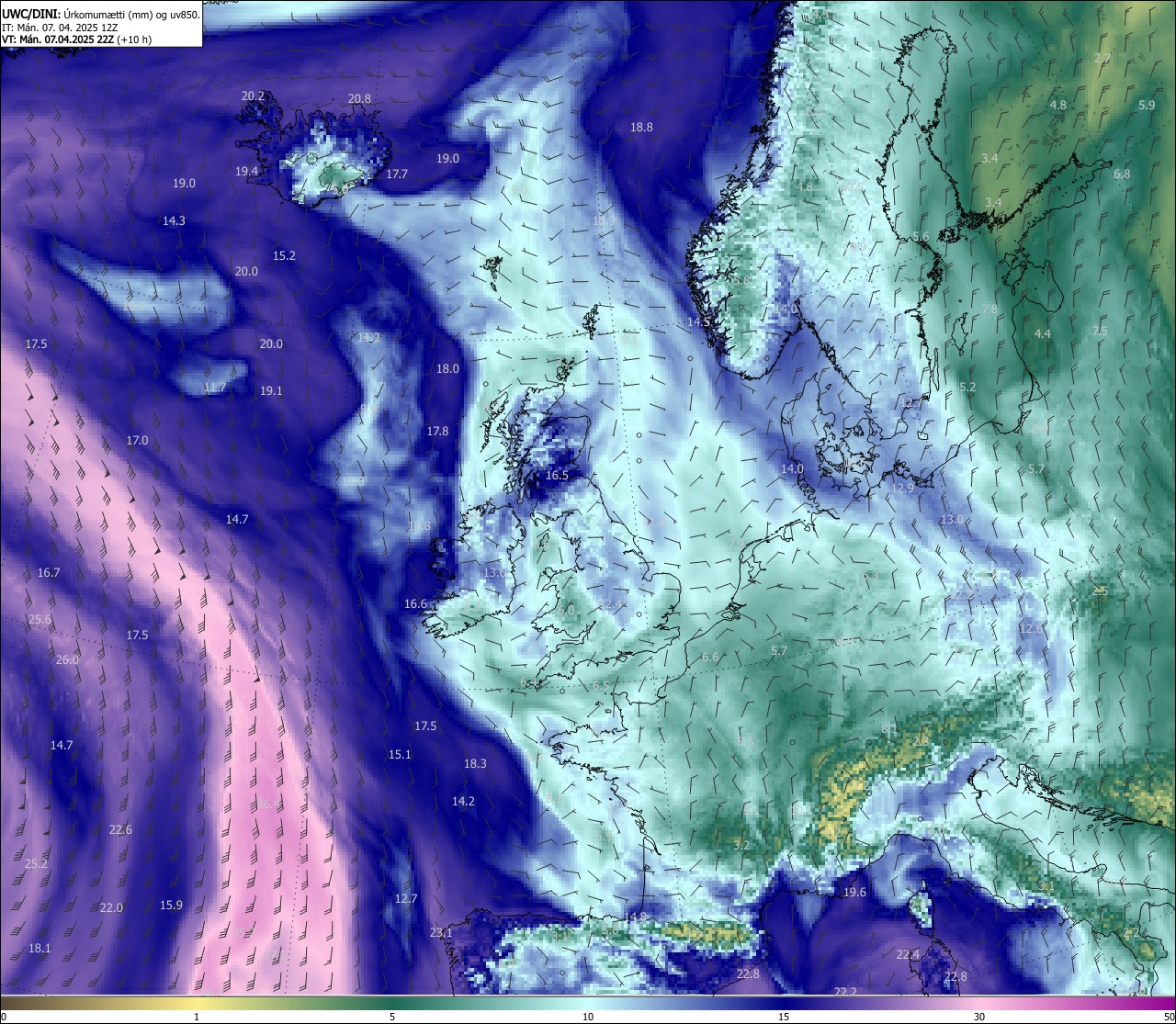Click the 17.8 value label
The width and height of the screenshot is (1176, 1024).
(437, 432)
